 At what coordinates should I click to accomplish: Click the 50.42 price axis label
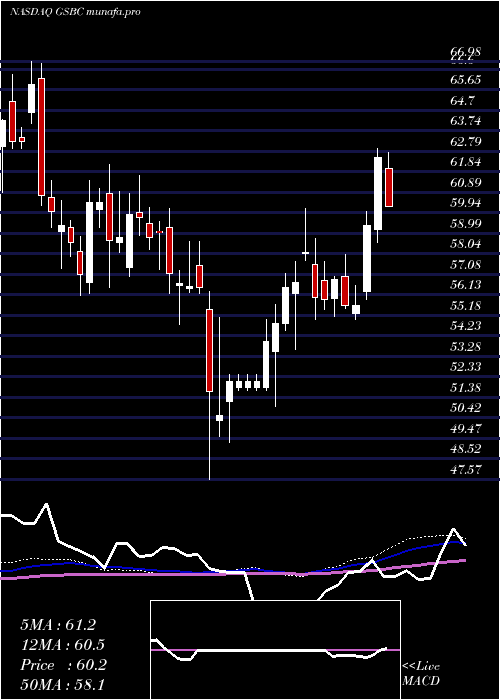point(465,408)
